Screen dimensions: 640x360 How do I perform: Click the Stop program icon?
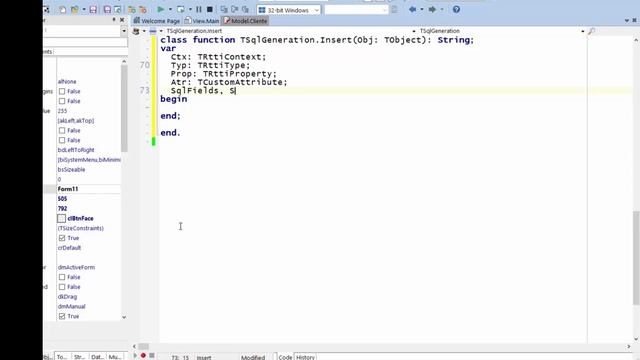coord(210,9)
